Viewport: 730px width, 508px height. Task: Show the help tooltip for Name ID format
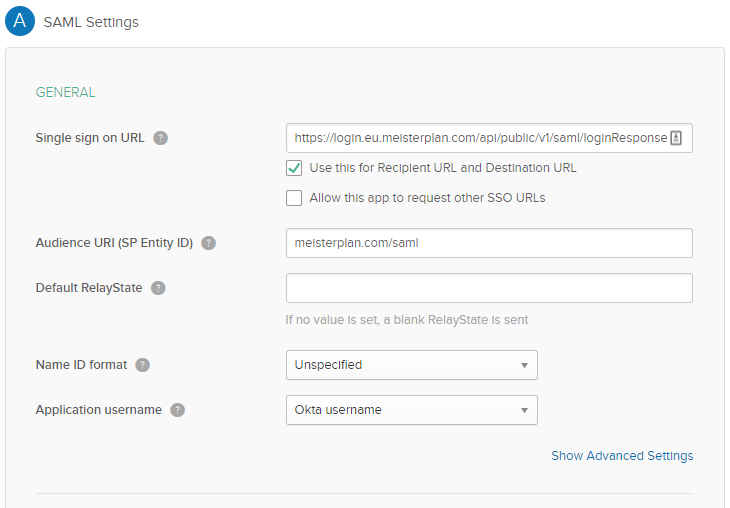[x=142, y=365]
